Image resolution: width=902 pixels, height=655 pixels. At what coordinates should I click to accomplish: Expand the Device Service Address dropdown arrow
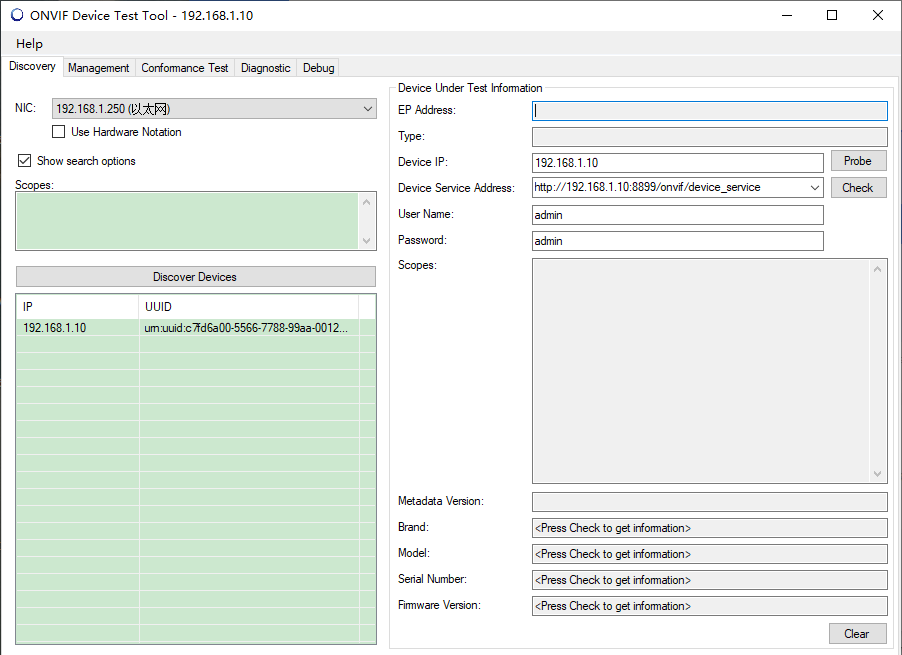tap(815, 187)
